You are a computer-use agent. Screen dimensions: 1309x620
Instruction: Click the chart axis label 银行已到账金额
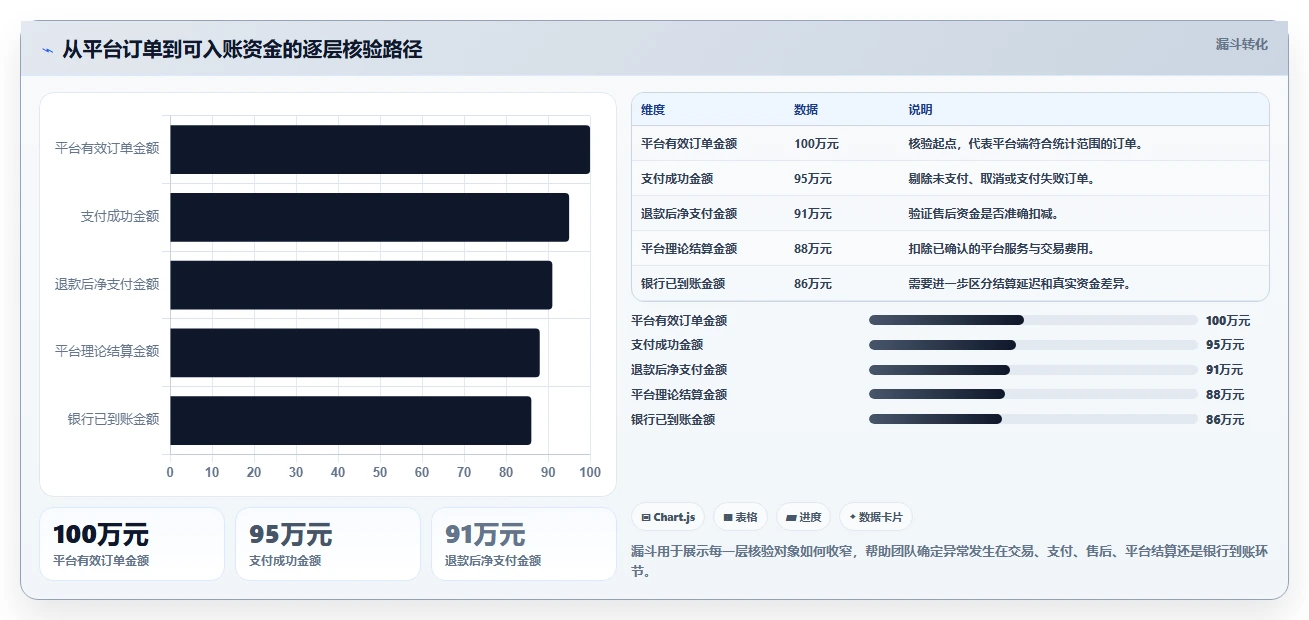[x=113, y=419]
